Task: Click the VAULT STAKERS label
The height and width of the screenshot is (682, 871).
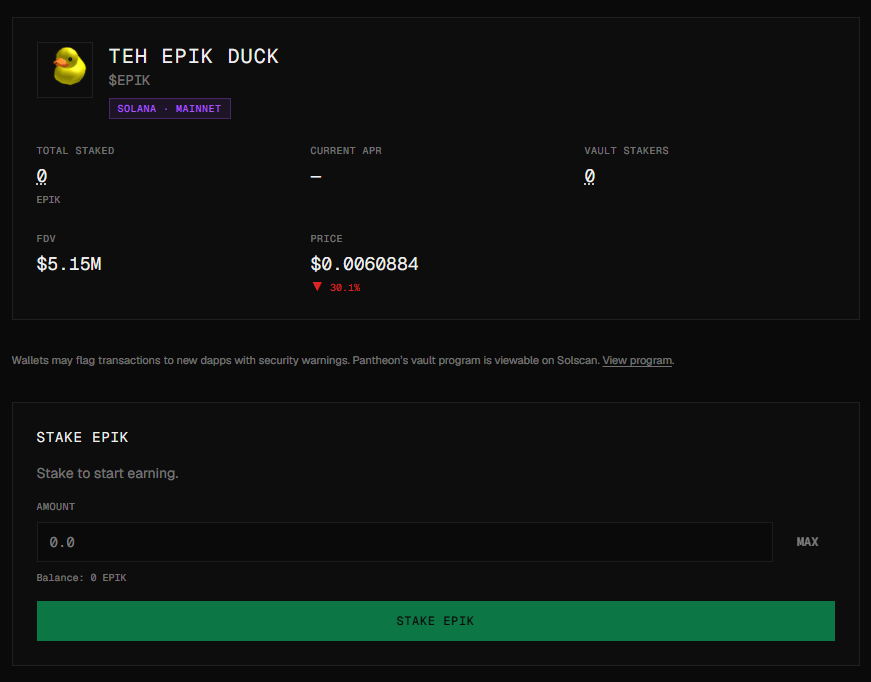Action: click(x=627, y=151)
